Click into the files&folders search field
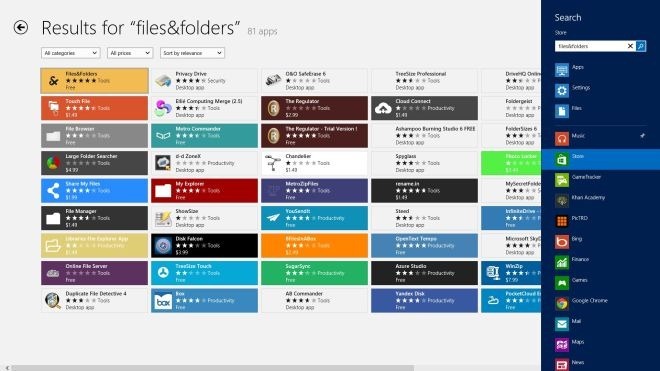This screenshot has width=660, height=371. [x=591, y=46]
